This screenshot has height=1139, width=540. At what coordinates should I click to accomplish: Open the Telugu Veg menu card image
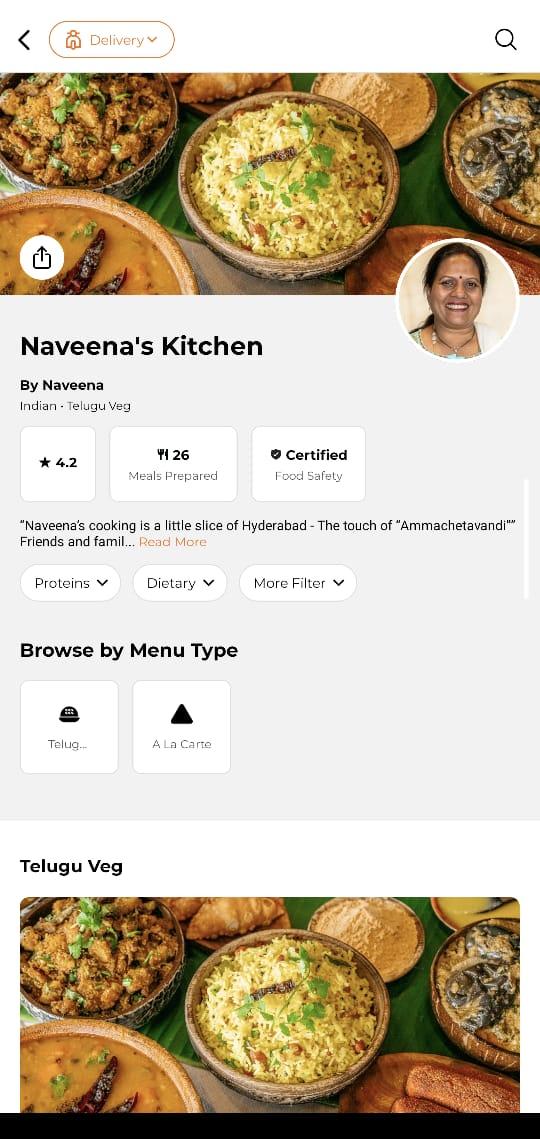[x=270, y=1005]
